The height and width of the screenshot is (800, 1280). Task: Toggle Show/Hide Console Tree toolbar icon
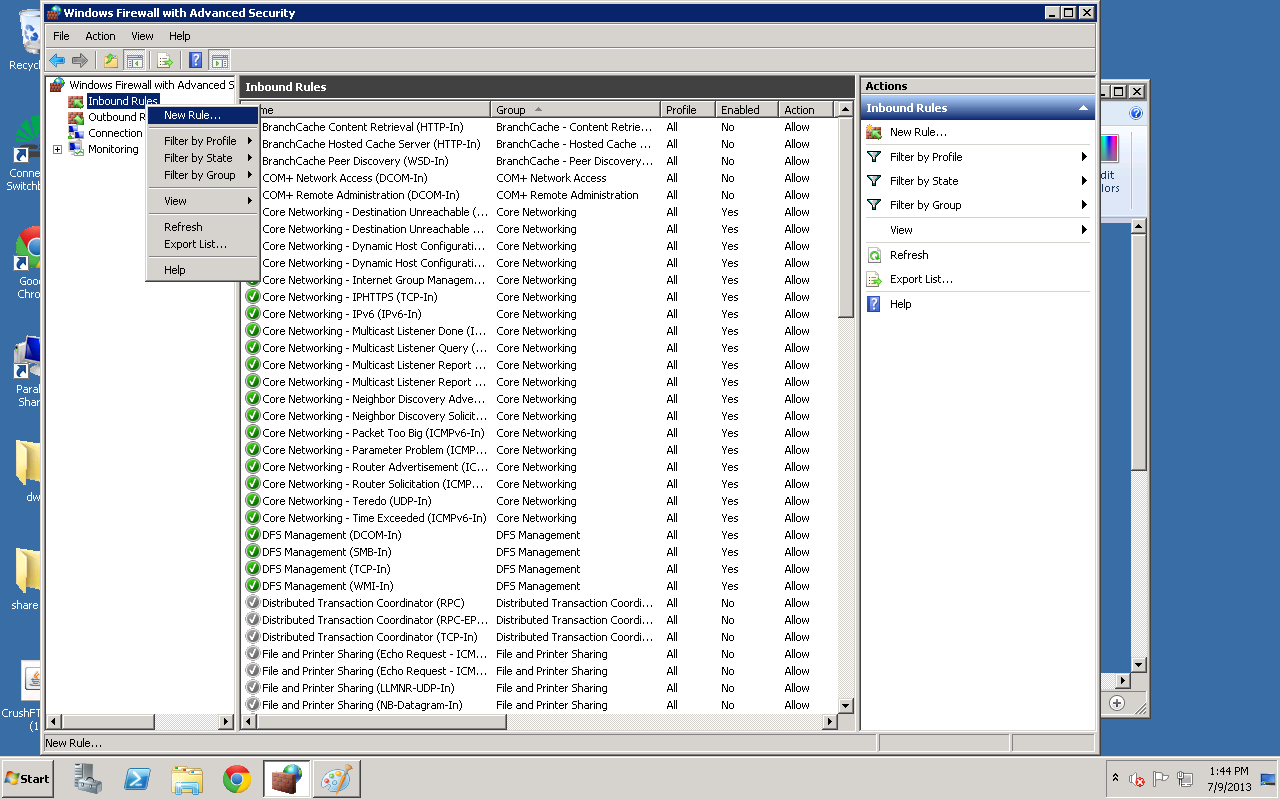click(134, 60)
